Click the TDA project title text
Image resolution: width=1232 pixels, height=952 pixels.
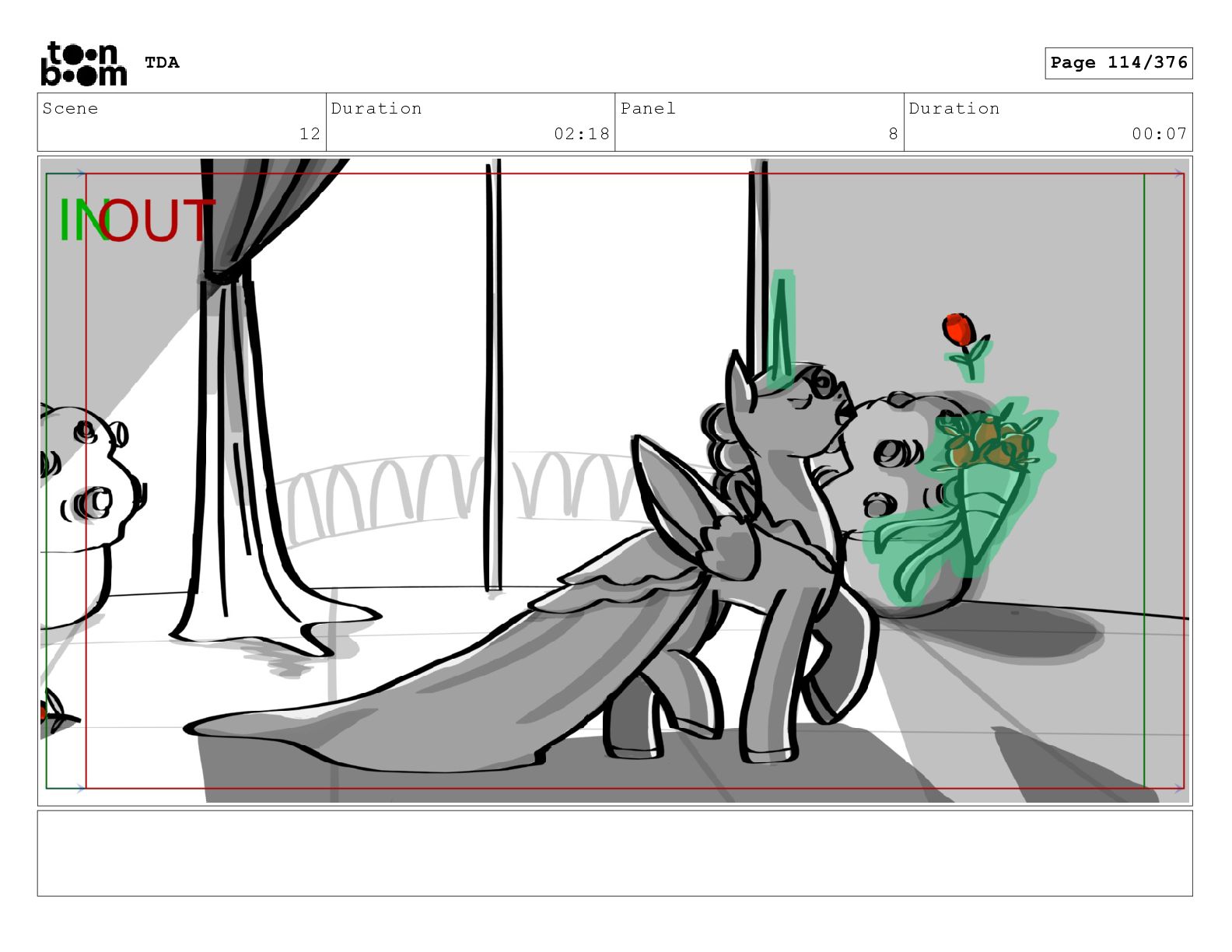pos(162,62)
